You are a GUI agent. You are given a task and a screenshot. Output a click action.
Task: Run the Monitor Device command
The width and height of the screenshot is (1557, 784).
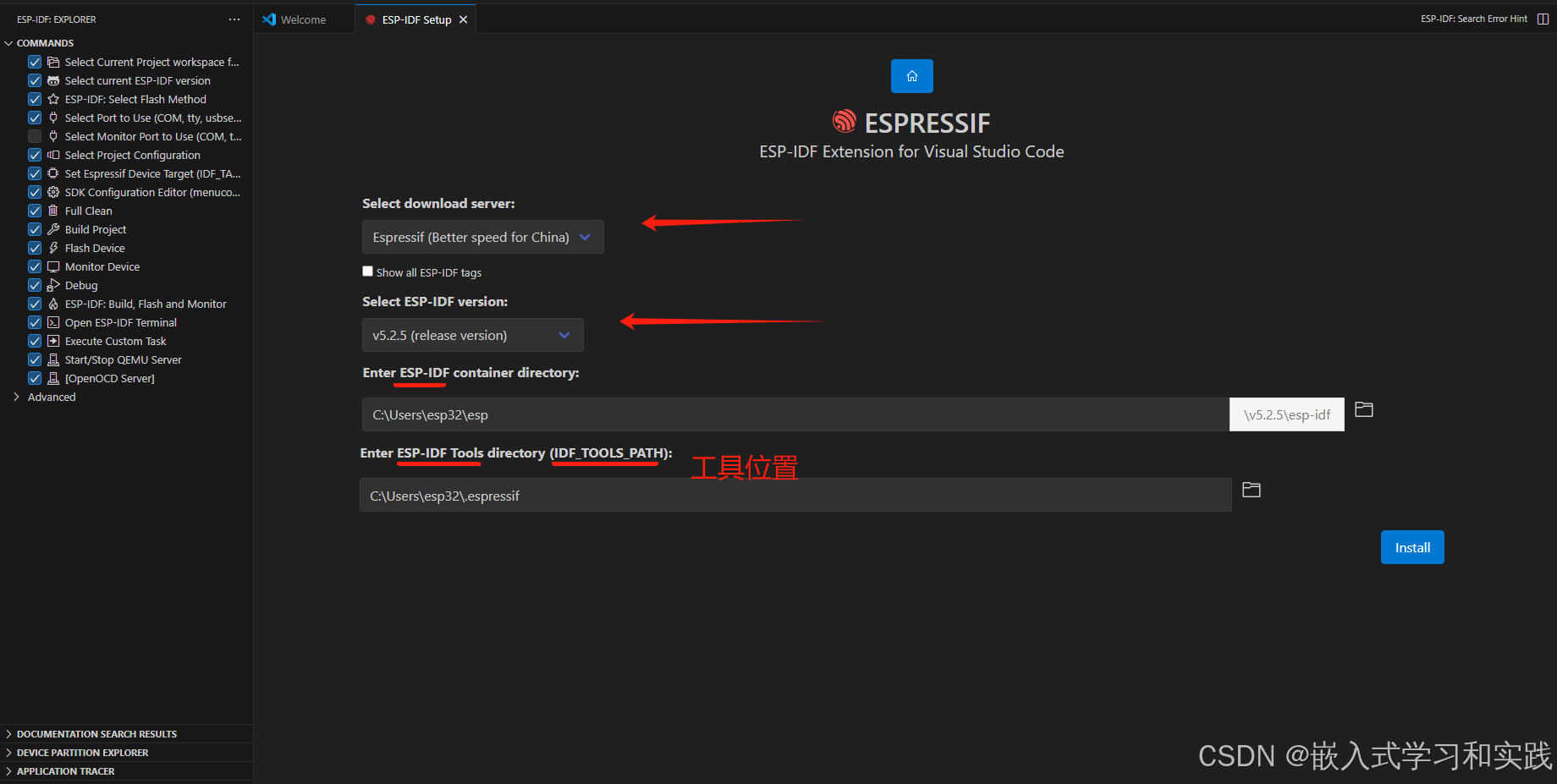point(102,266)
